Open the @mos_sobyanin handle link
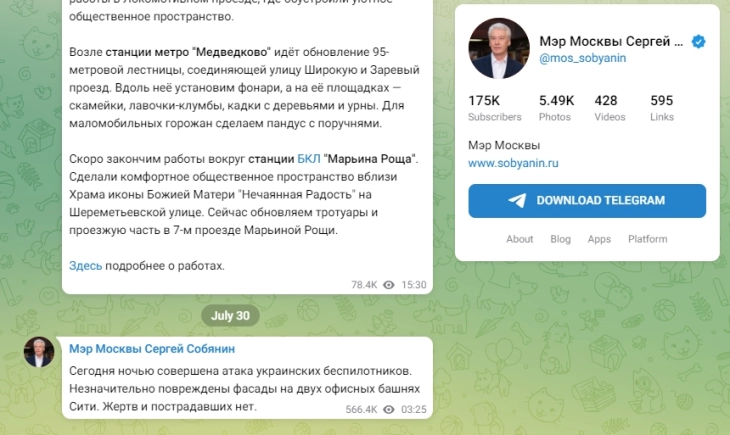The width and height of the screenshot is (730, 435). (x=582, y=58)
